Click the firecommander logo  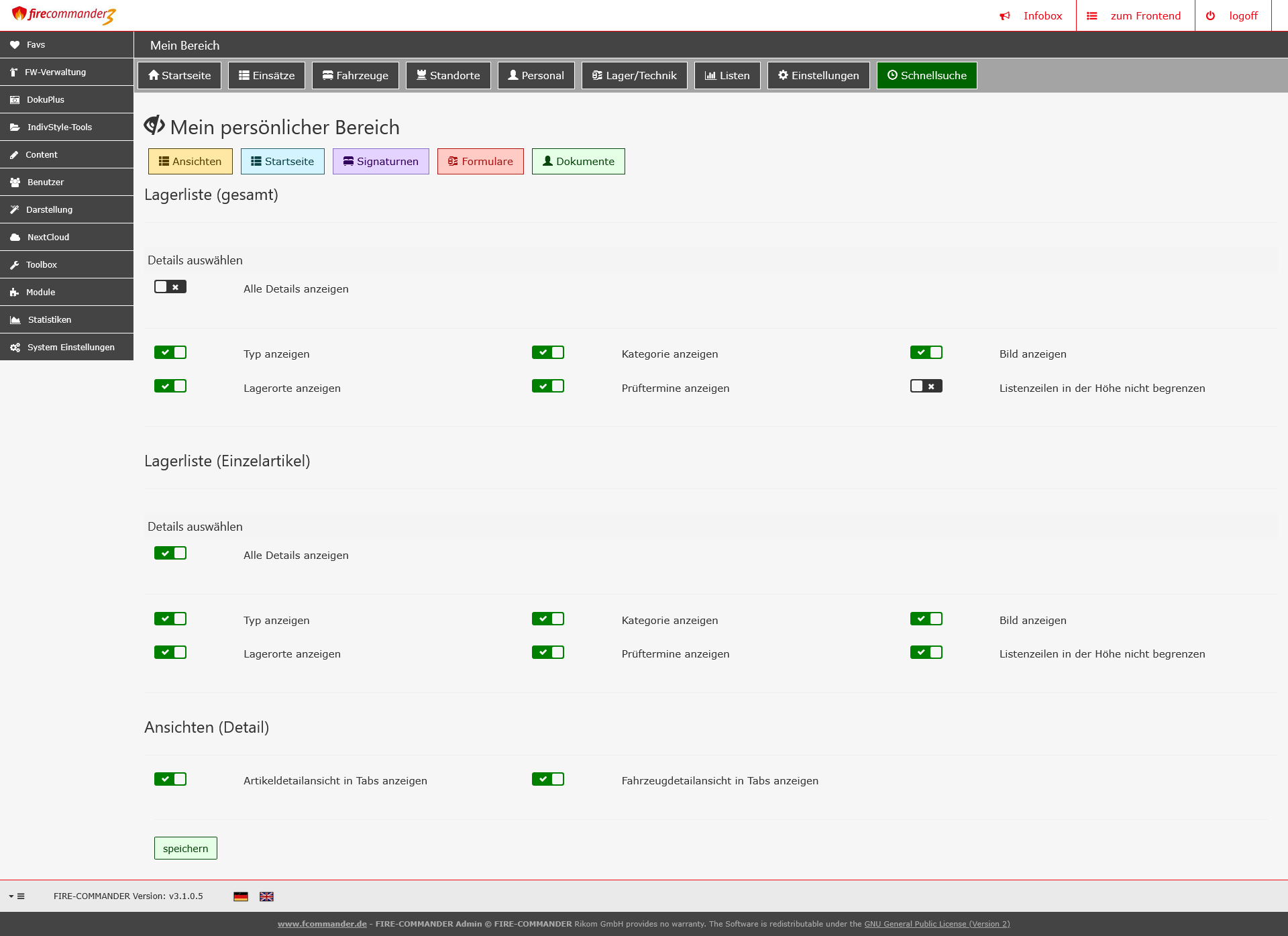[64, 15]
